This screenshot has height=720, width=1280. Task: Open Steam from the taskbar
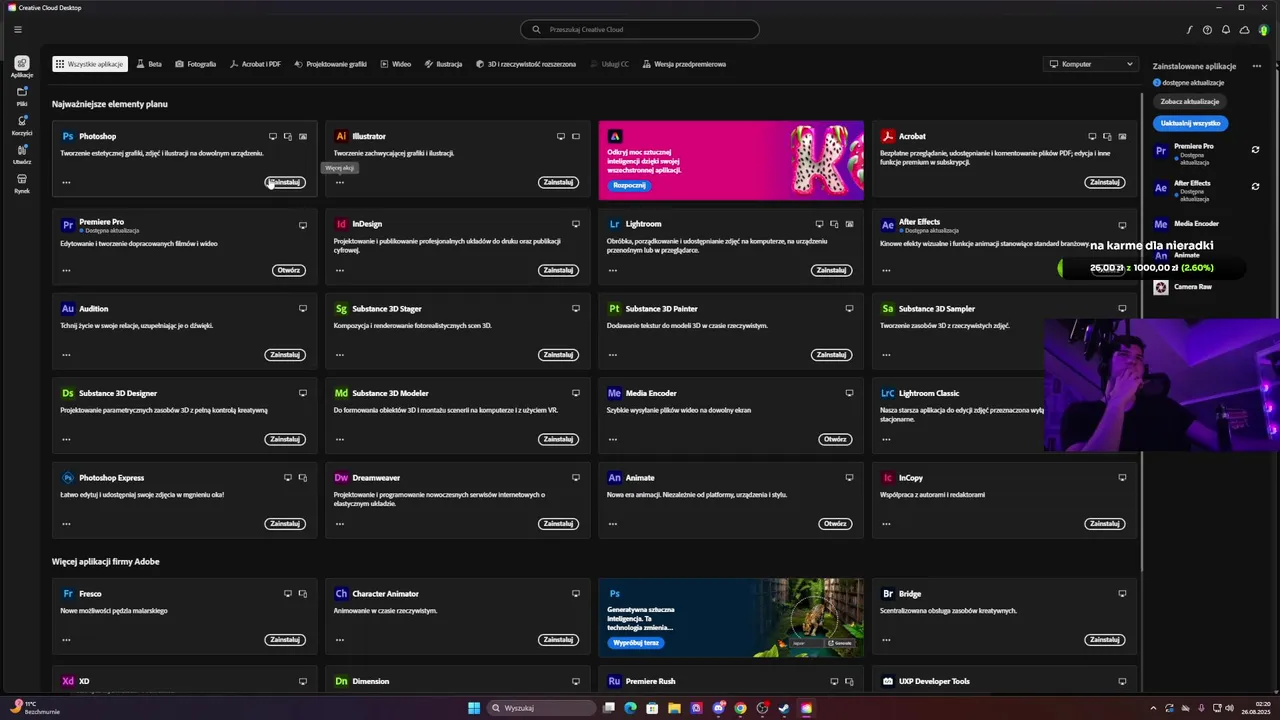click(784, 708)
